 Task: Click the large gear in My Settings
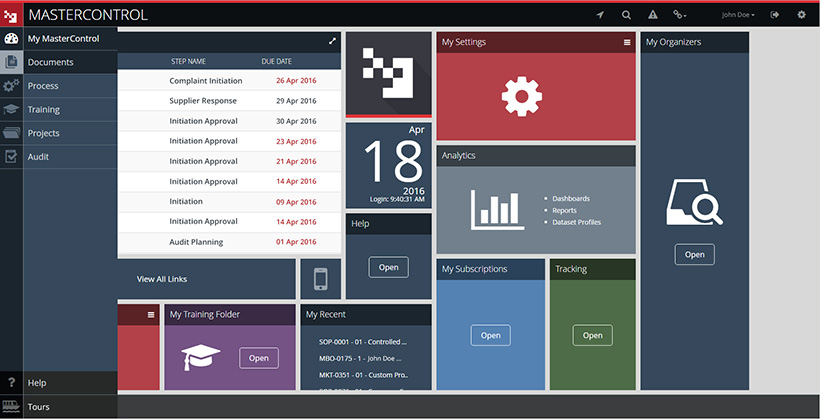(521, 96)
